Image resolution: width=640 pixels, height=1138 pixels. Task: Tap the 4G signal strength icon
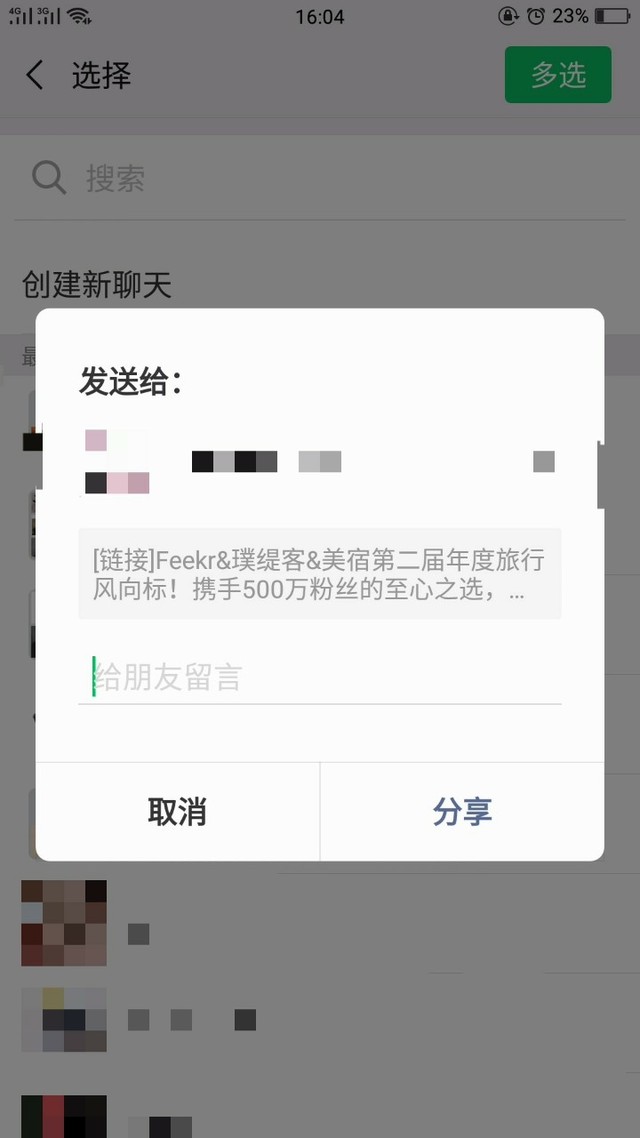(x=21, y=15)
